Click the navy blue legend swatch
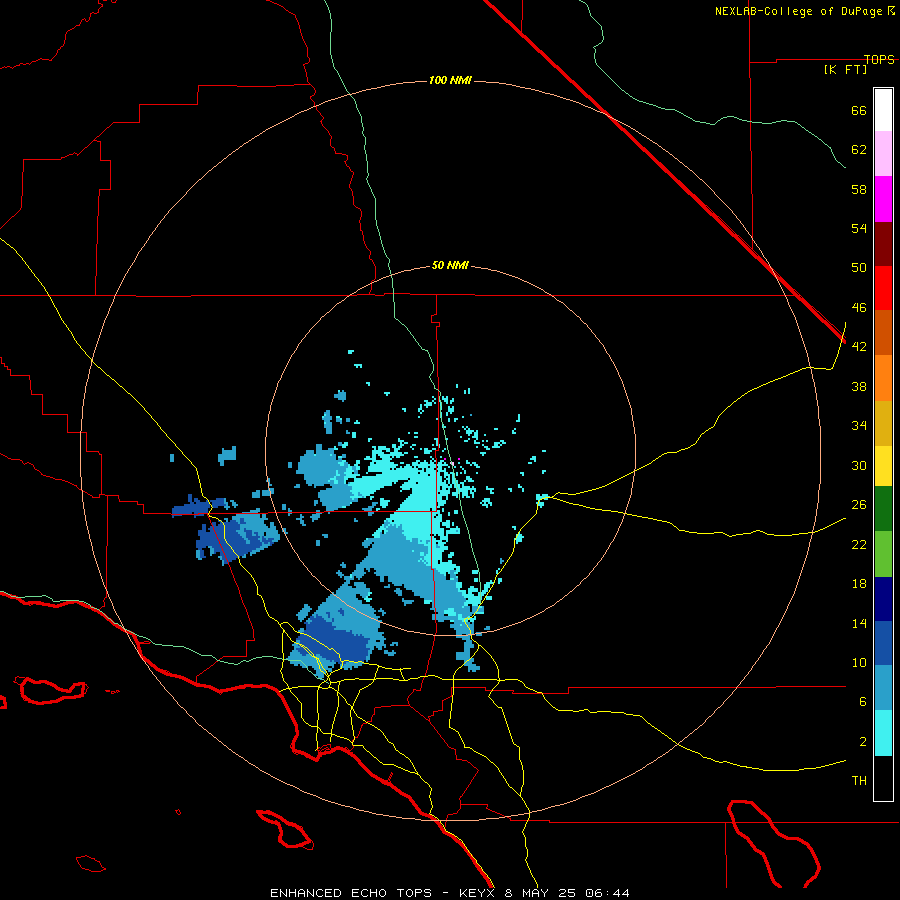 click(x=883, y=599)
